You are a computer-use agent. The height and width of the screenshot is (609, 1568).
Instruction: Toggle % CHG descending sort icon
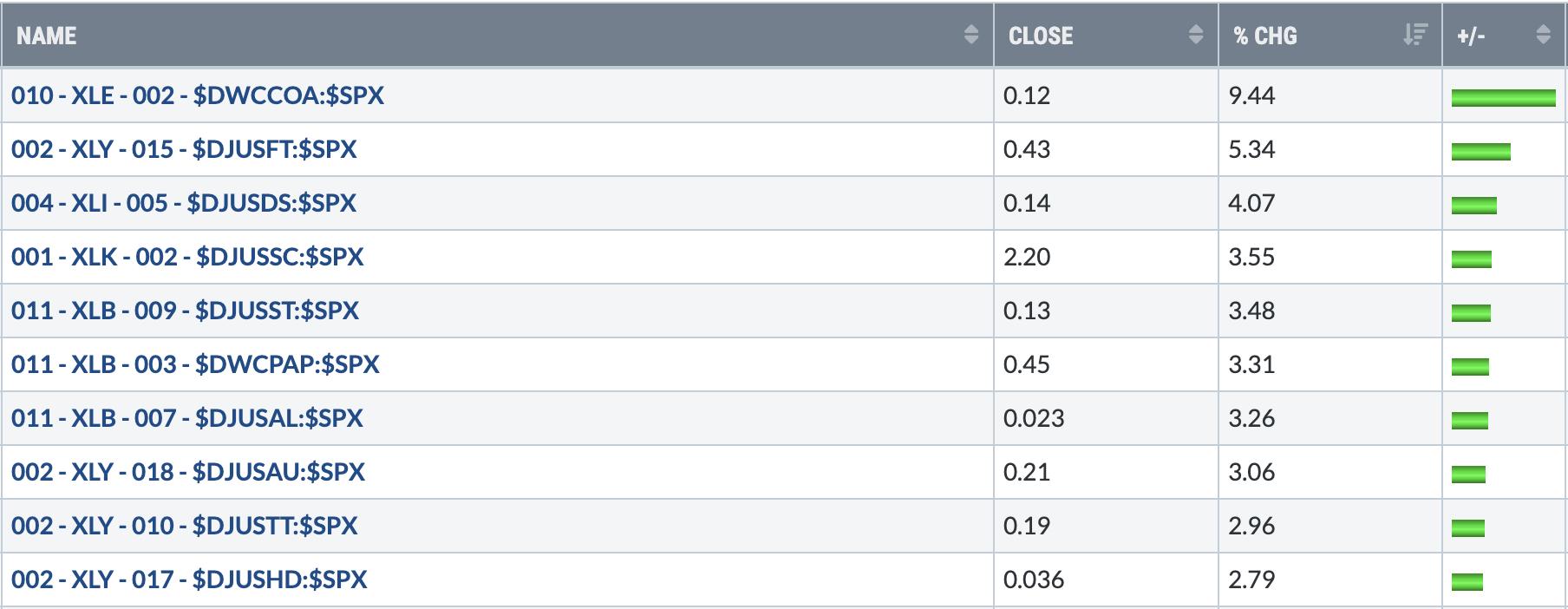coord(1415,35)
